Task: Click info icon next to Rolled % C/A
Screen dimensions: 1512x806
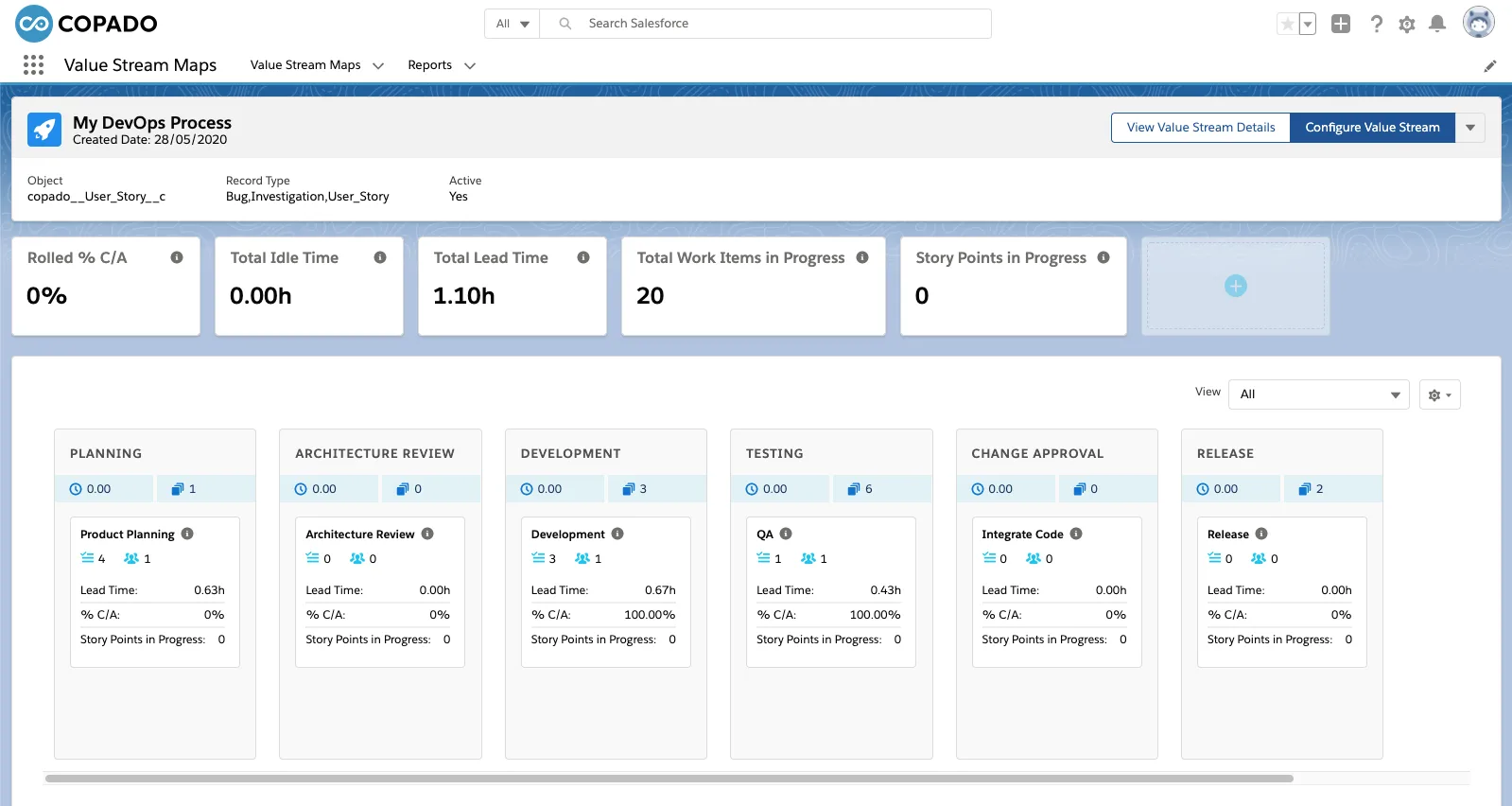Action: tap(177, 257)
